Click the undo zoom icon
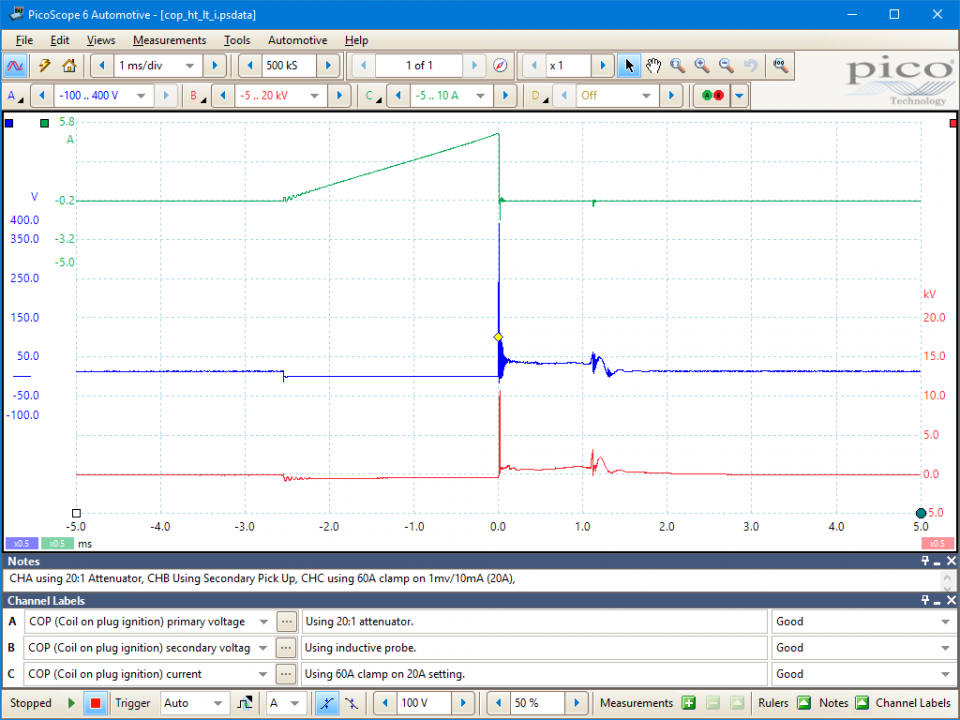The height and width of the screenshot is (720, 960). click(x=751, y=66)
